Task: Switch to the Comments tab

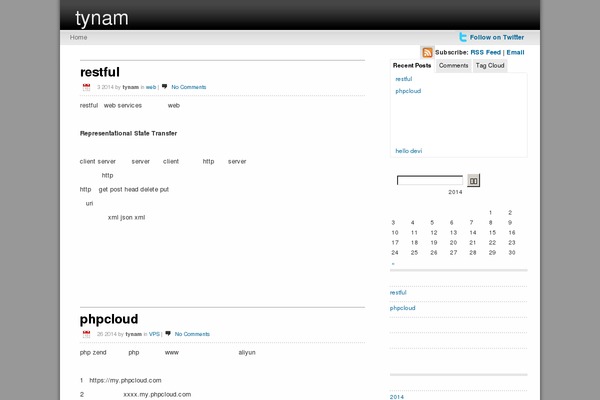Action: [453, 65]
